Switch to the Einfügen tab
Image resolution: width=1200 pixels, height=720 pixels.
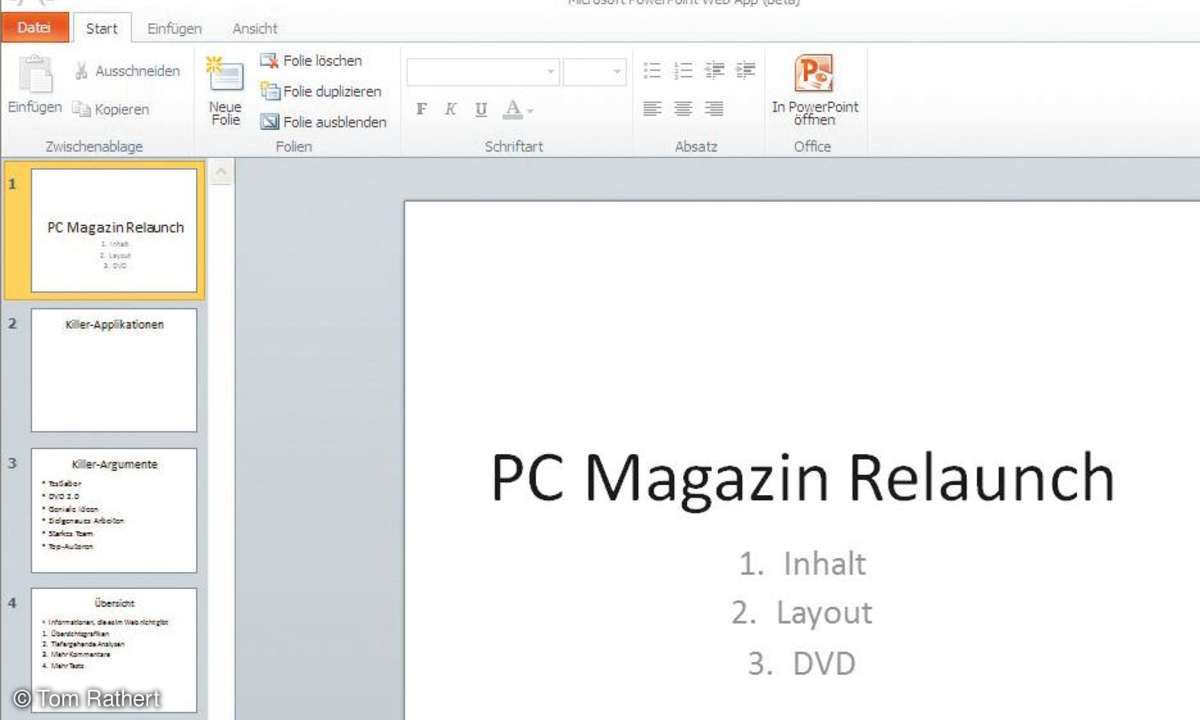click(x=174, y=29)
